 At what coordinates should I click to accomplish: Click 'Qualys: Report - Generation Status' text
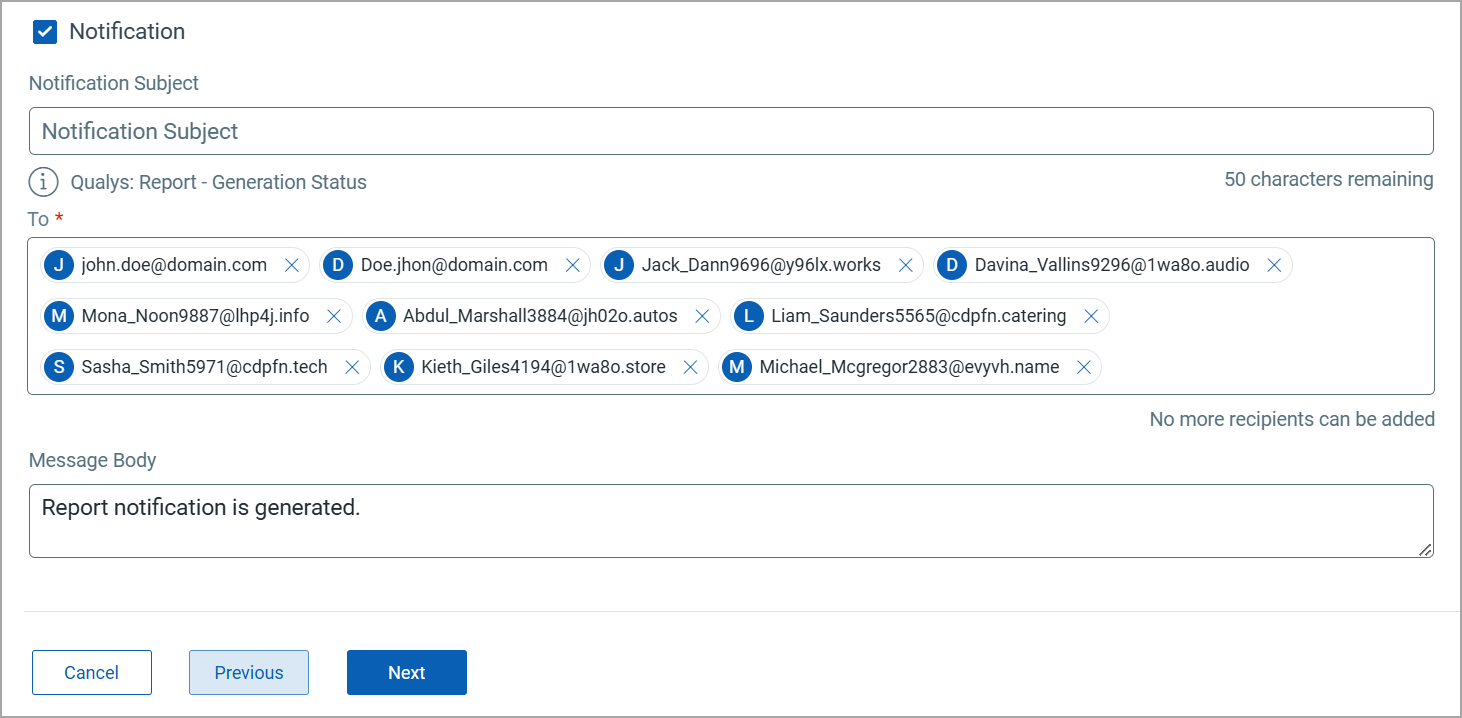click(x=219, y=182)
